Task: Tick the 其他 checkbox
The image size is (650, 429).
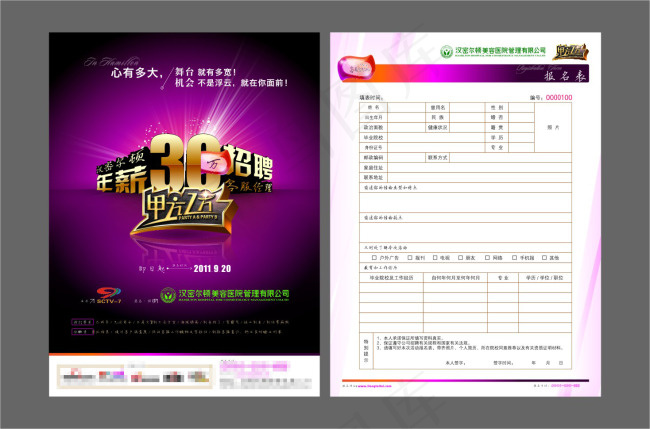Action: (x=544, y=258)
